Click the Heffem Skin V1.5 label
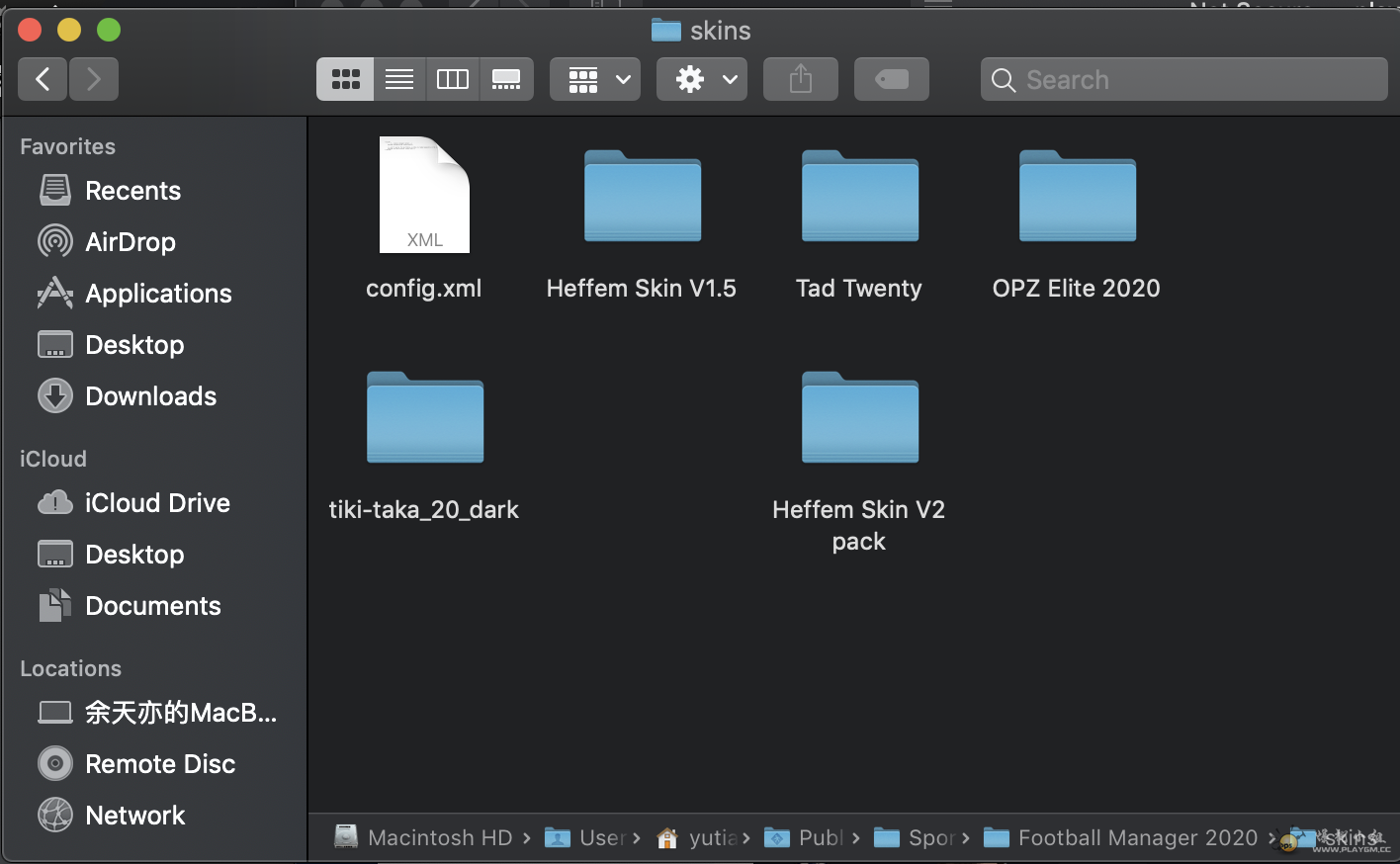1400x864 pixels. coord(642,289)
